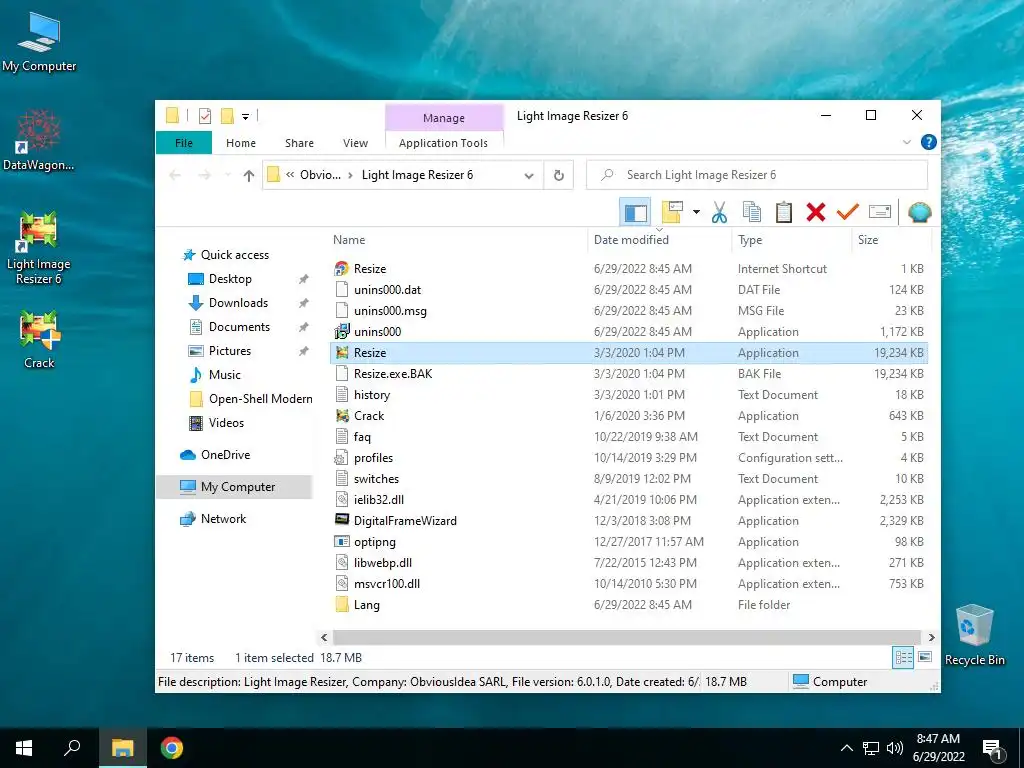Viewport: 1024px width, 768px height.
Task: Select the msvcr100.dll file
Action: [x=630, y=583]
